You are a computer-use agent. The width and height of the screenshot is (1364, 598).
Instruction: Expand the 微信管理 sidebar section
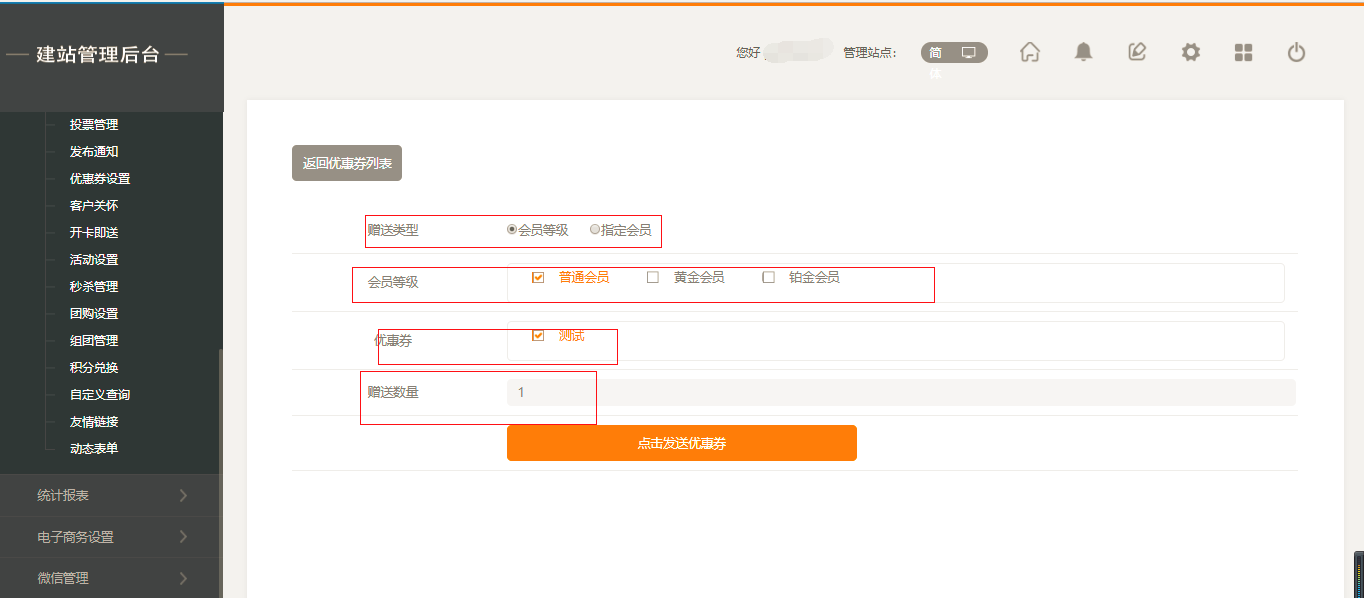[110, 578]
